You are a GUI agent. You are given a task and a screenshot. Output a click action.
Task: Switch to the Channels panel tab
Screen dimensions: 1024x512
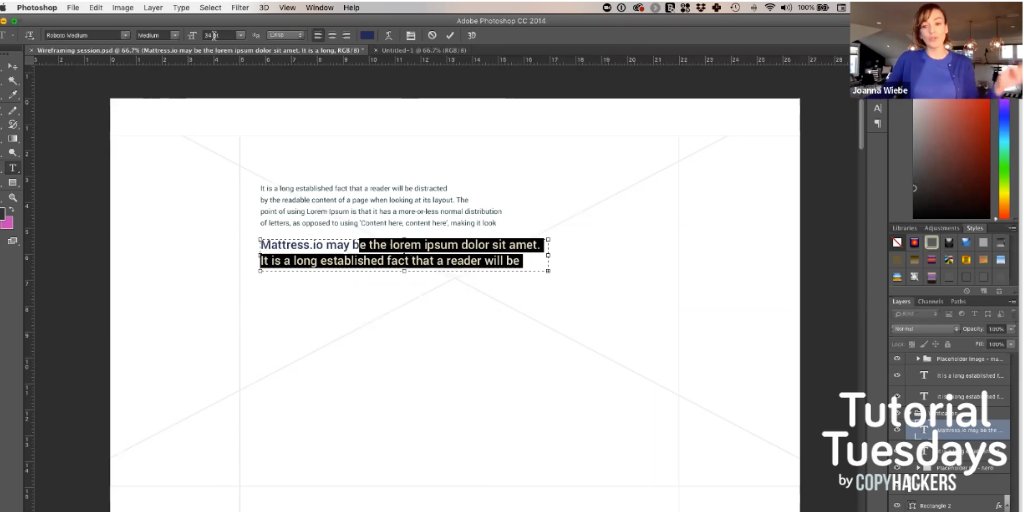coord(930,302)
